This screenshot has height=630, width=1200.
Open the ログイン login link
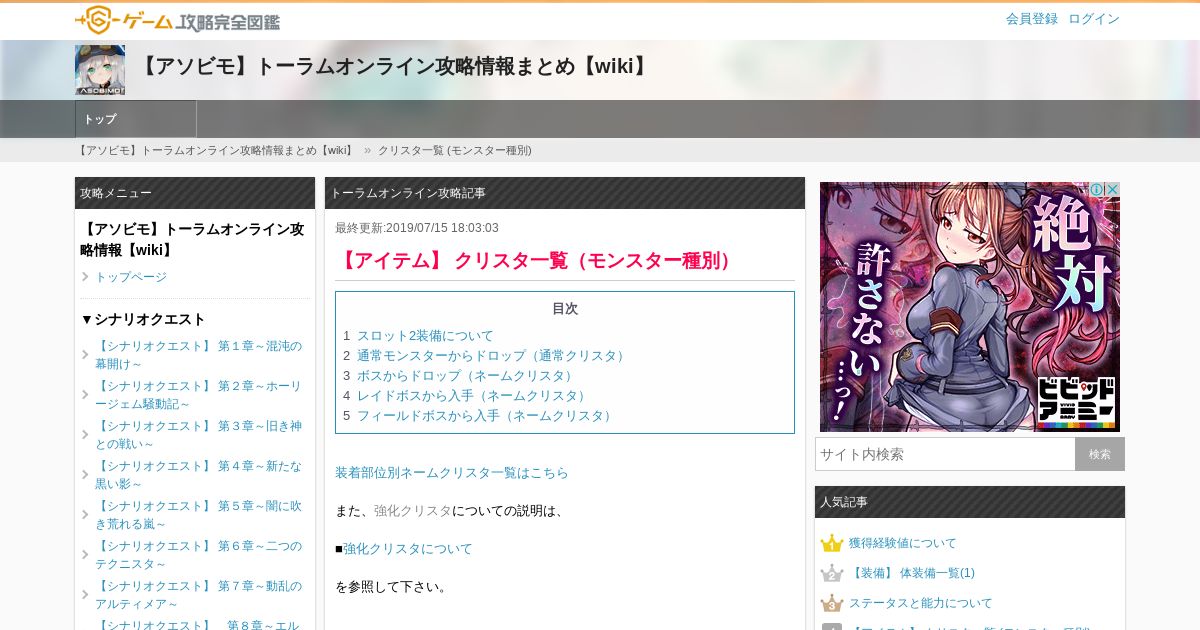[x=1094, y=19]
